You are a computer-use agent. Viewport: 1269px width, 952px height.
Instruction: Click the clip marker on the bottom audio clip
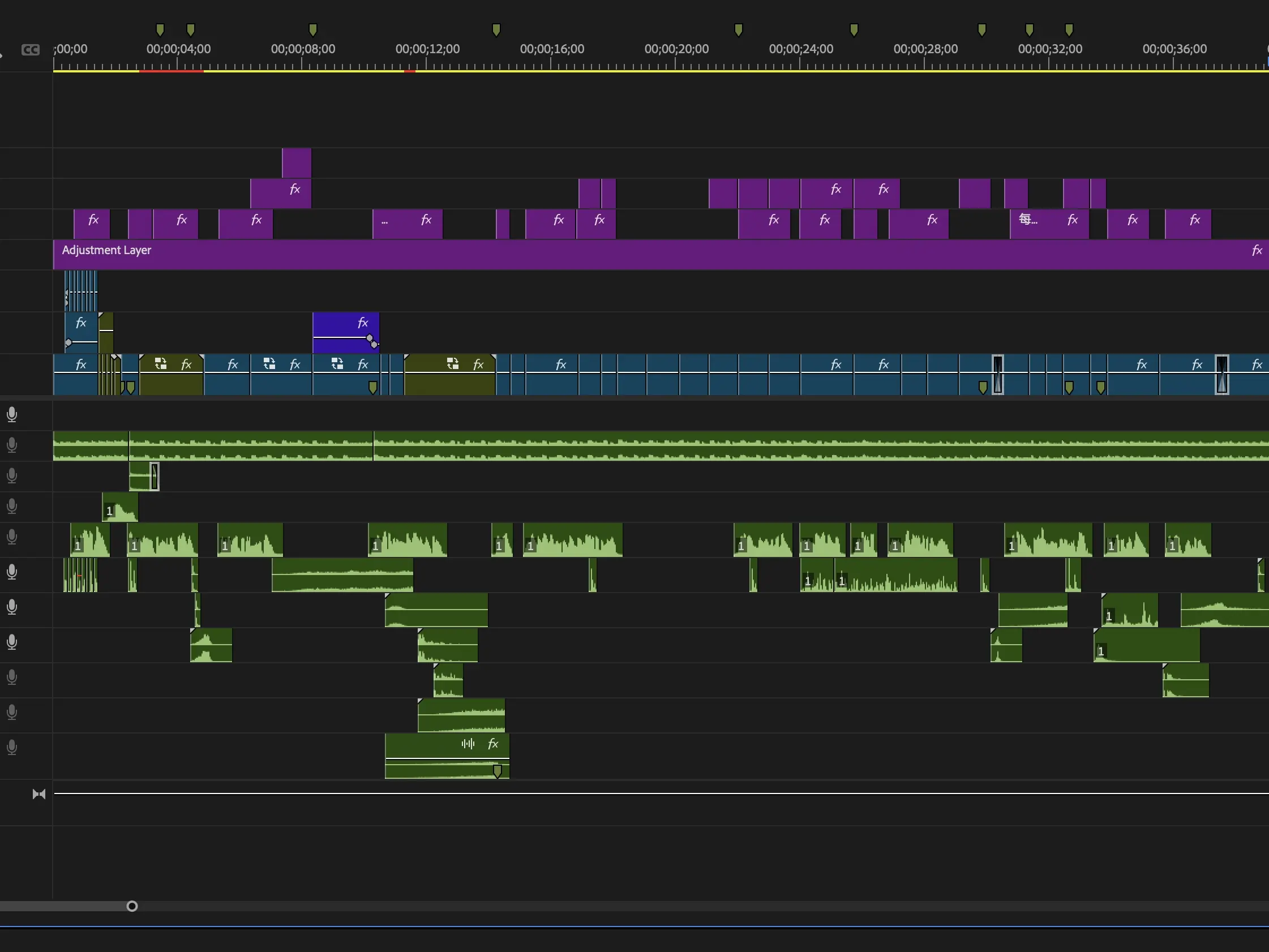(x=498, y=771)
